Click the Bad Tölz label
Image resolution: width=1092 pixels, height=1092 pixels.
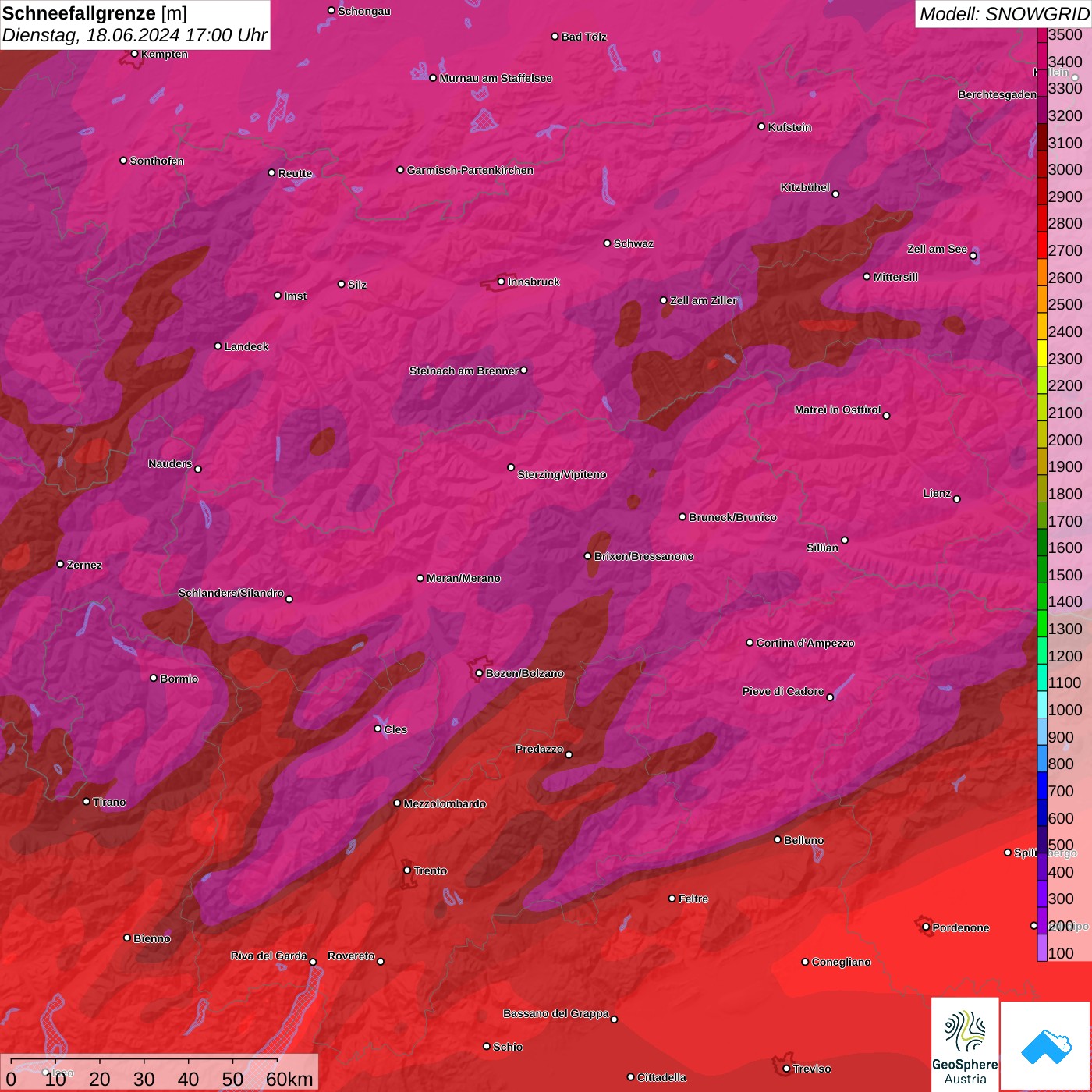click(x=583, y=37)
